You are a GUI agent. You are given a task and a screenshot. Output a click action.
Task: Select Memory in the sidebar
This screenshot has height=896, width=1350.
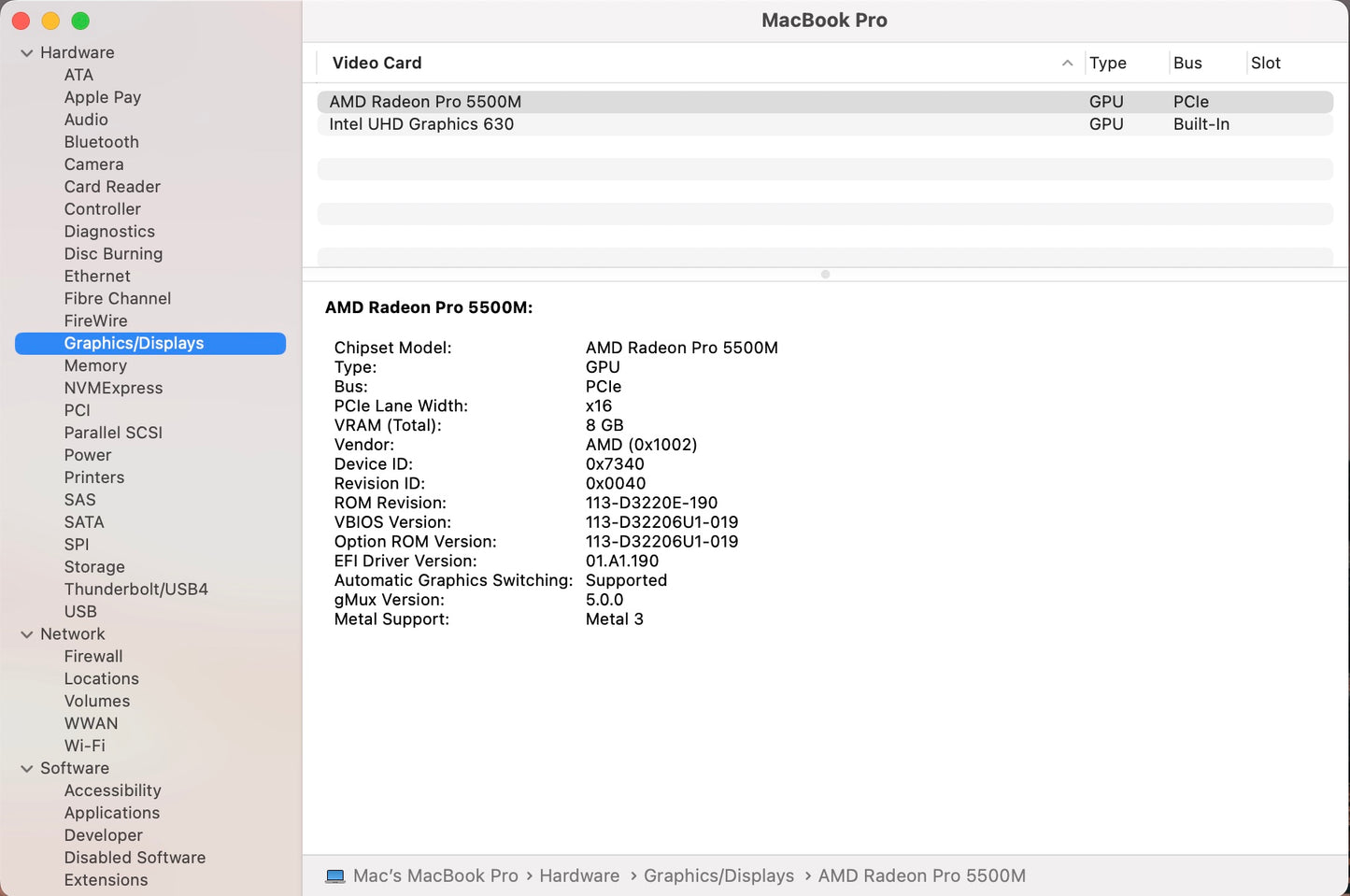(95, 365)
